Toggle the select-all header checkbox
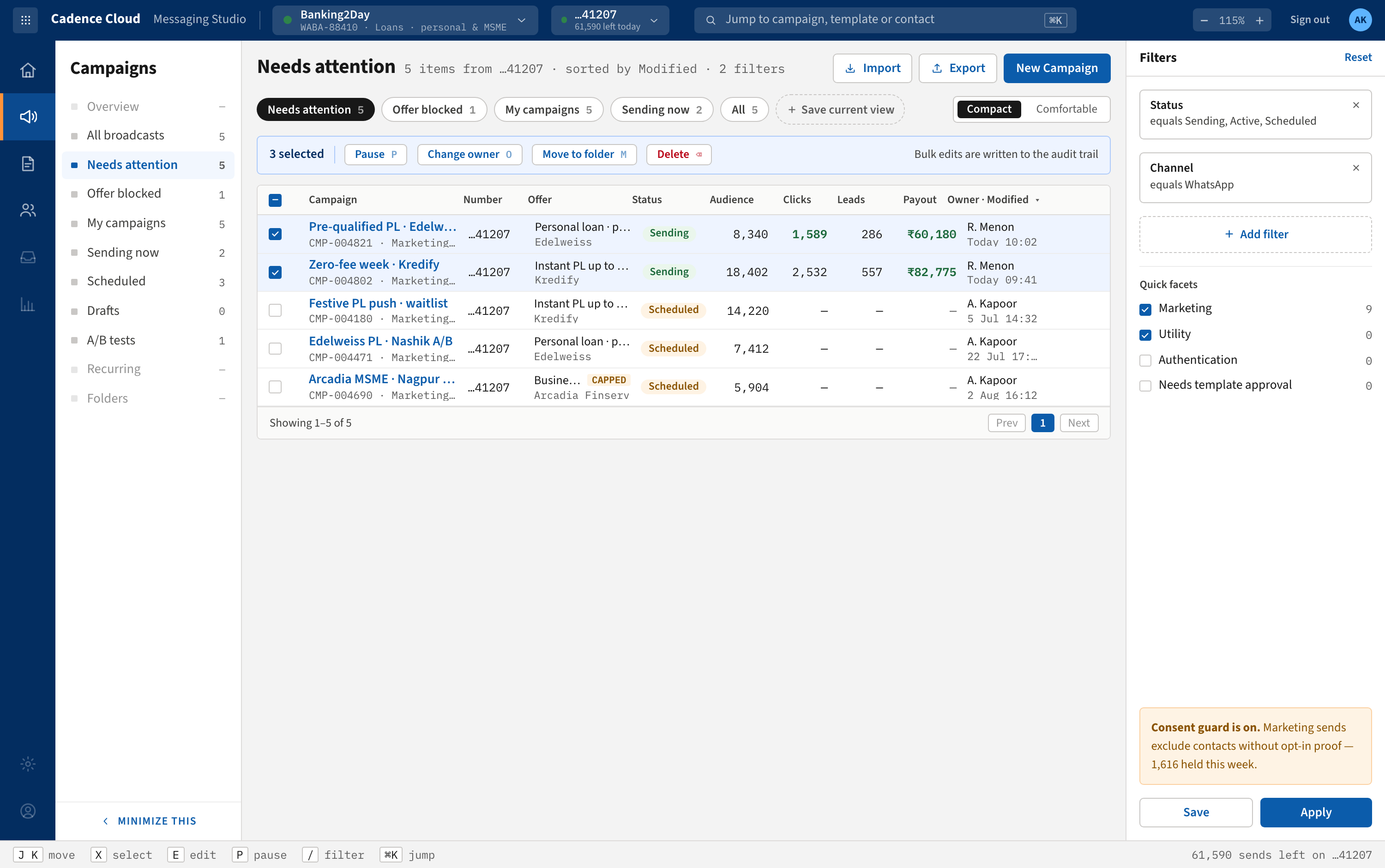Viewport: 1385px width, 868px height. click(275, 200)
